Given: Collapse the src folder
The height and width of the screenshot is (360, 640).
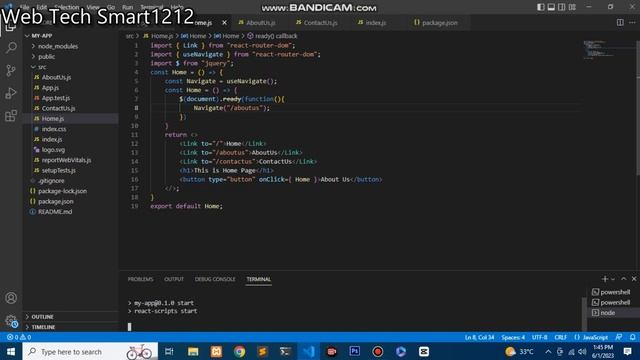Looking at the screenshot, I should click(70, 67).
